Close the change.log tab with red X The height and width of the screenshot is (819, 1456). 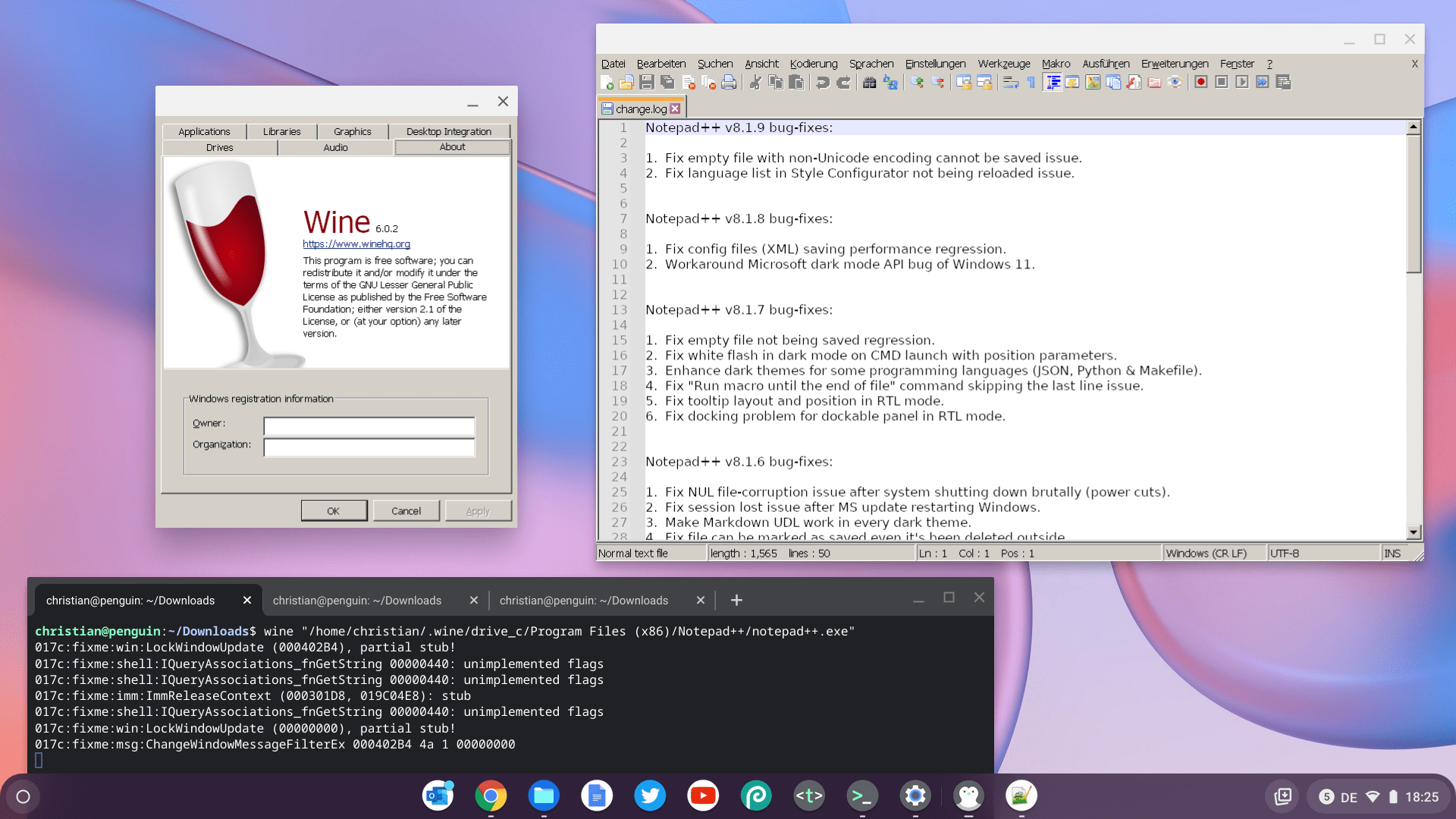tap(675, 108)
